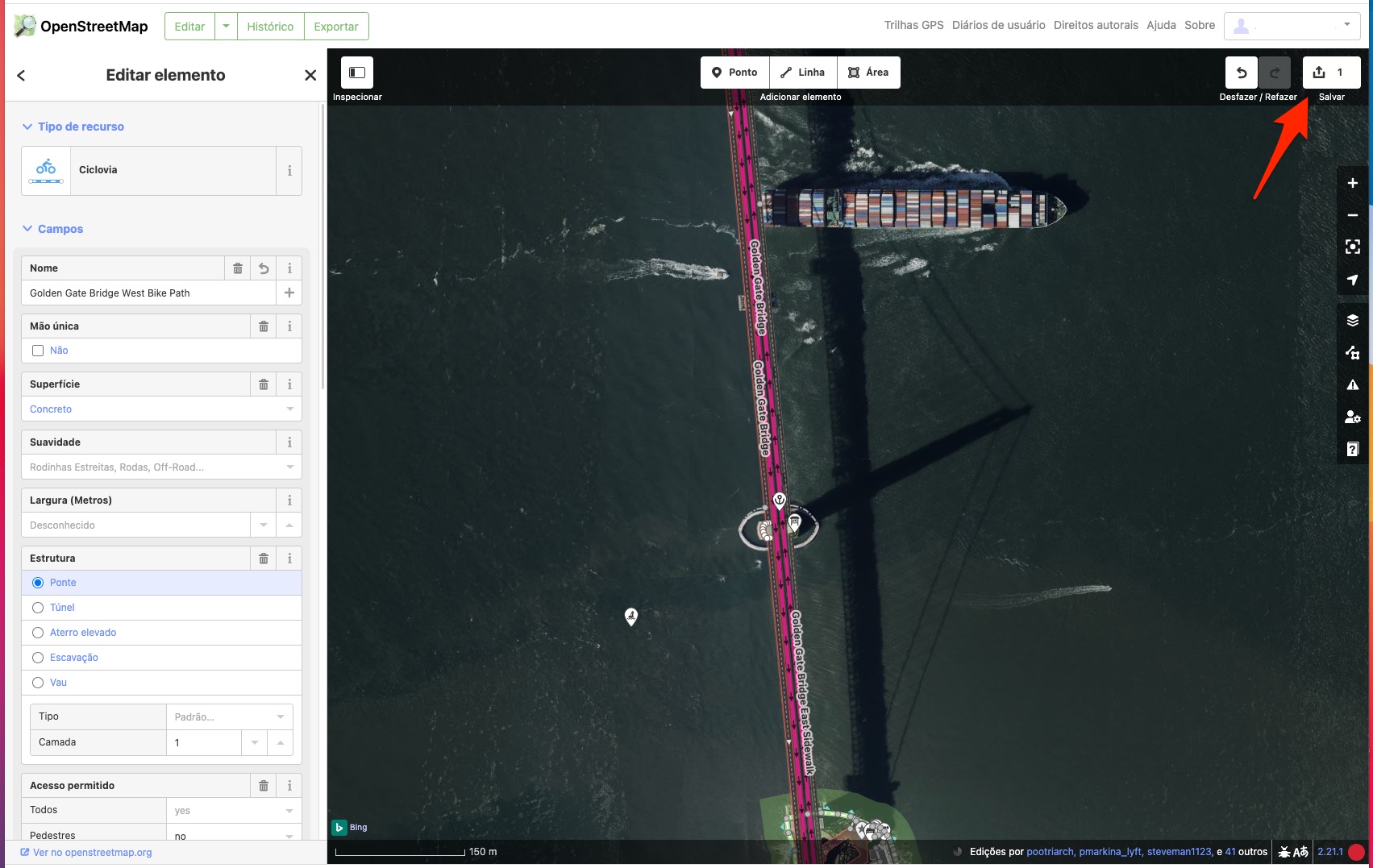Viewport: 1373px width, 868px height.
Task: Toggle the Inspecionar sidebar panel button
Action: point(357,73)
